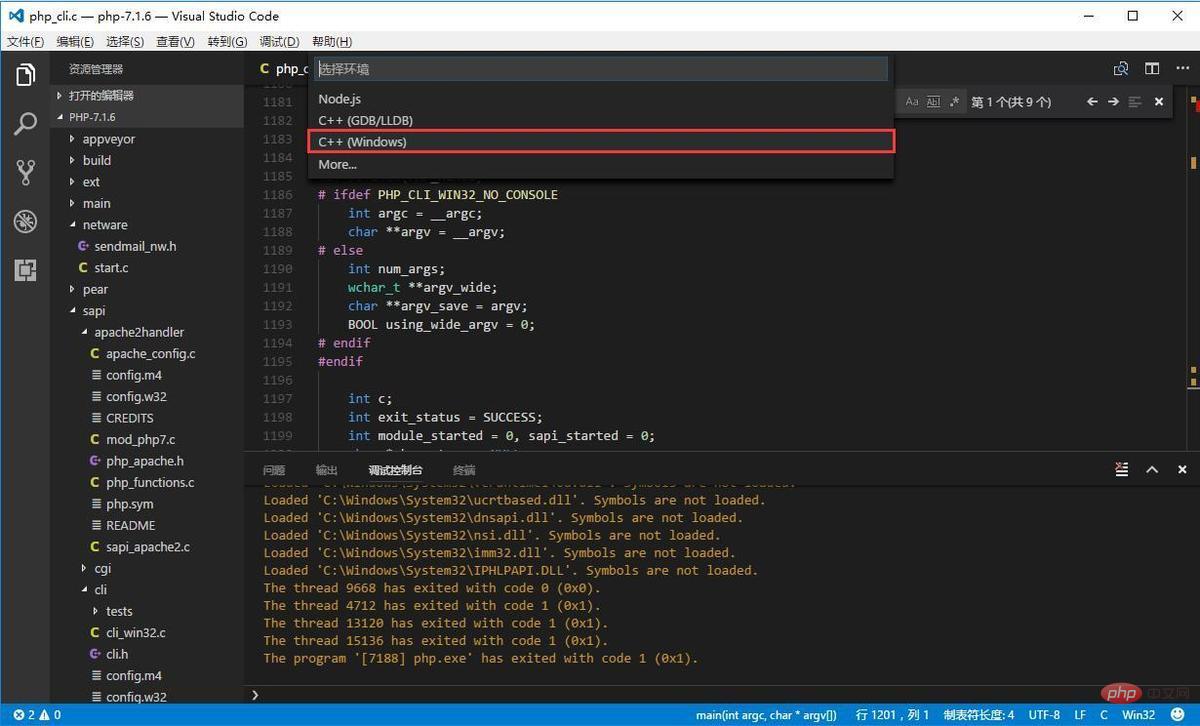The height and width of the screenshot is (726, 1200).
Task: Open the Source Control view icon
Action: 26,172
